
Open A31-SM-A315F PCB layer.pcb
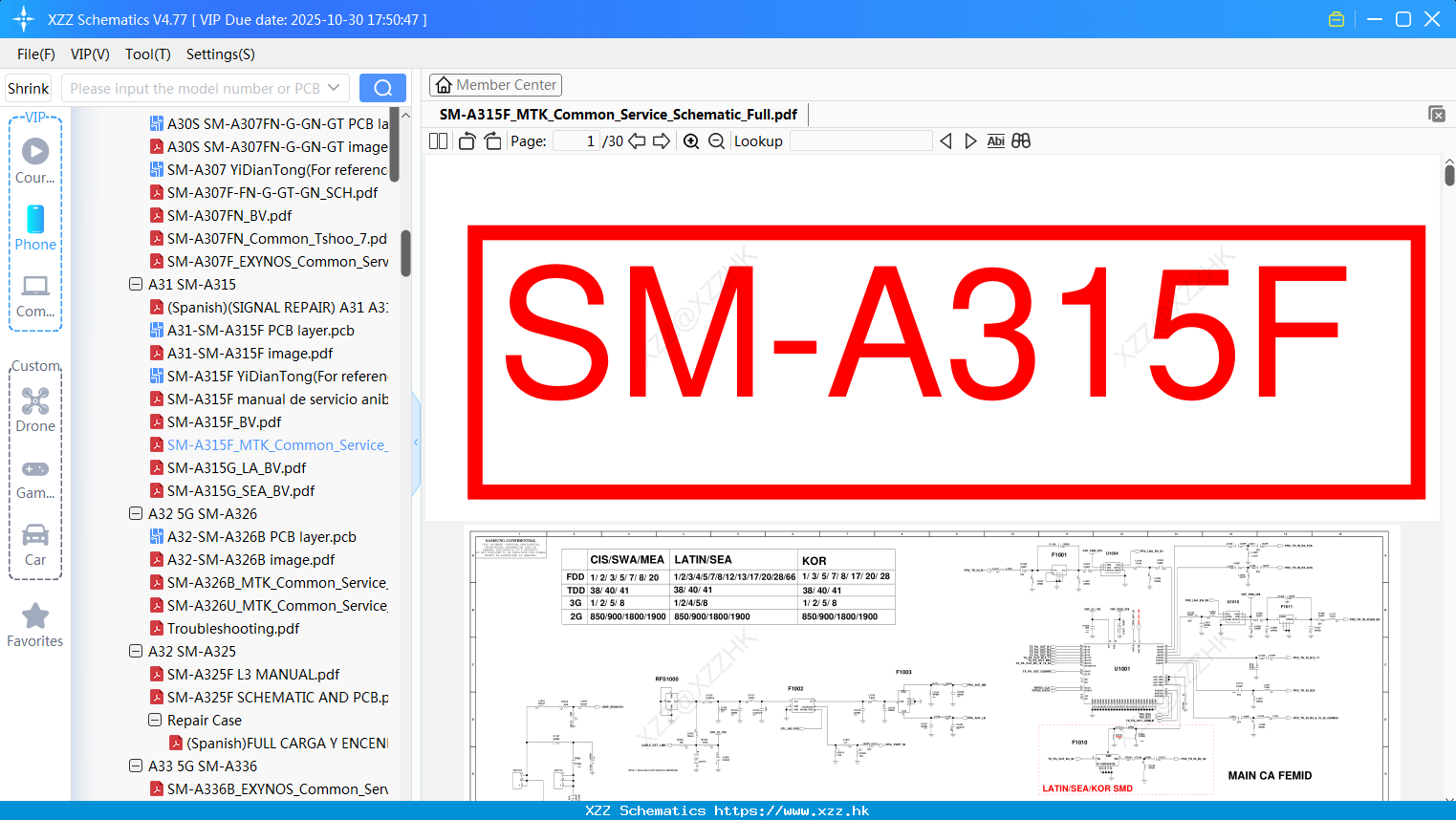point(252,330)
